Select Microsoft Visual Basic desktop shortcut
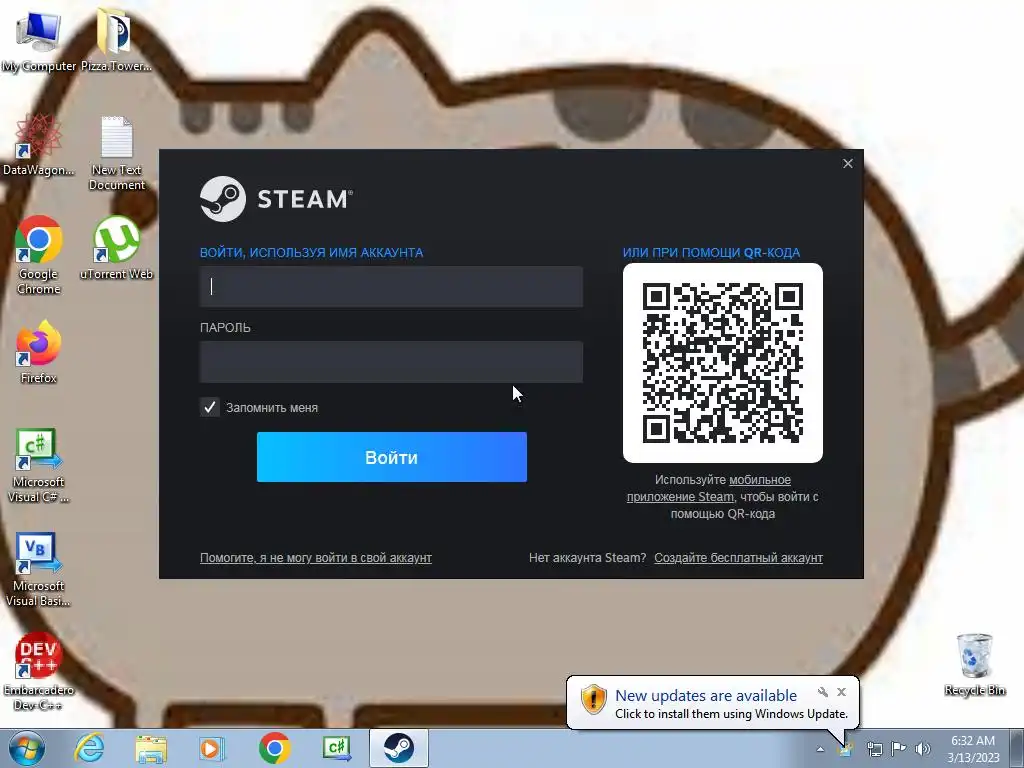The height and width of the screenshot is (768, 1024). click(x=39, y=569)
